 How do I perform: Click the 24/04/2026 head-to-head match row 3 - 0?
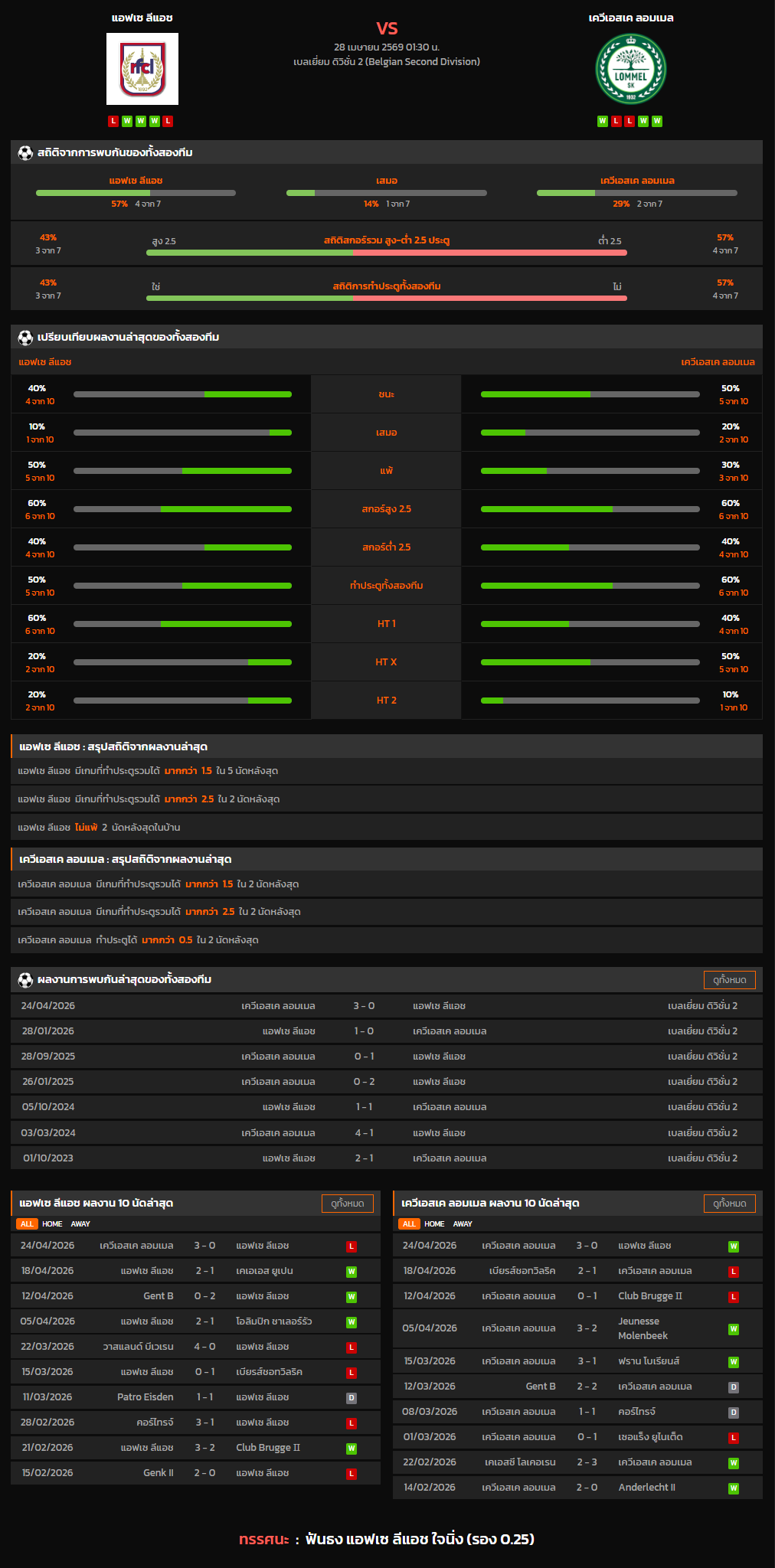[386, 1006]
